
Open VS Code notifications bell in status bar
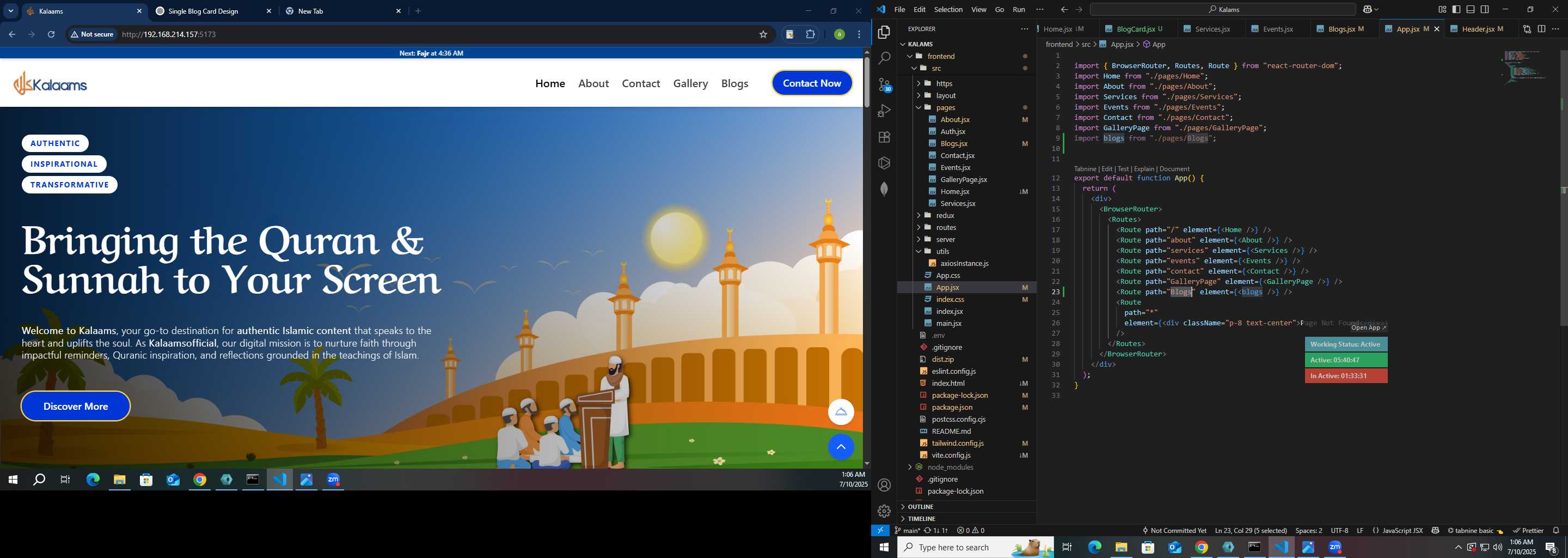[1557, 531]
